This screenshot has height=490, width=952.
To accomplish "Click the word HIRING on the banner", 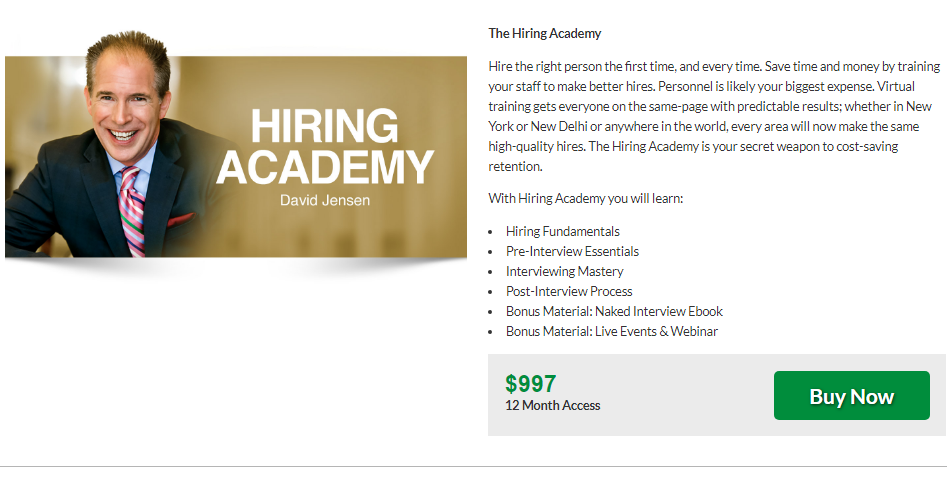I will coord(324,126).
